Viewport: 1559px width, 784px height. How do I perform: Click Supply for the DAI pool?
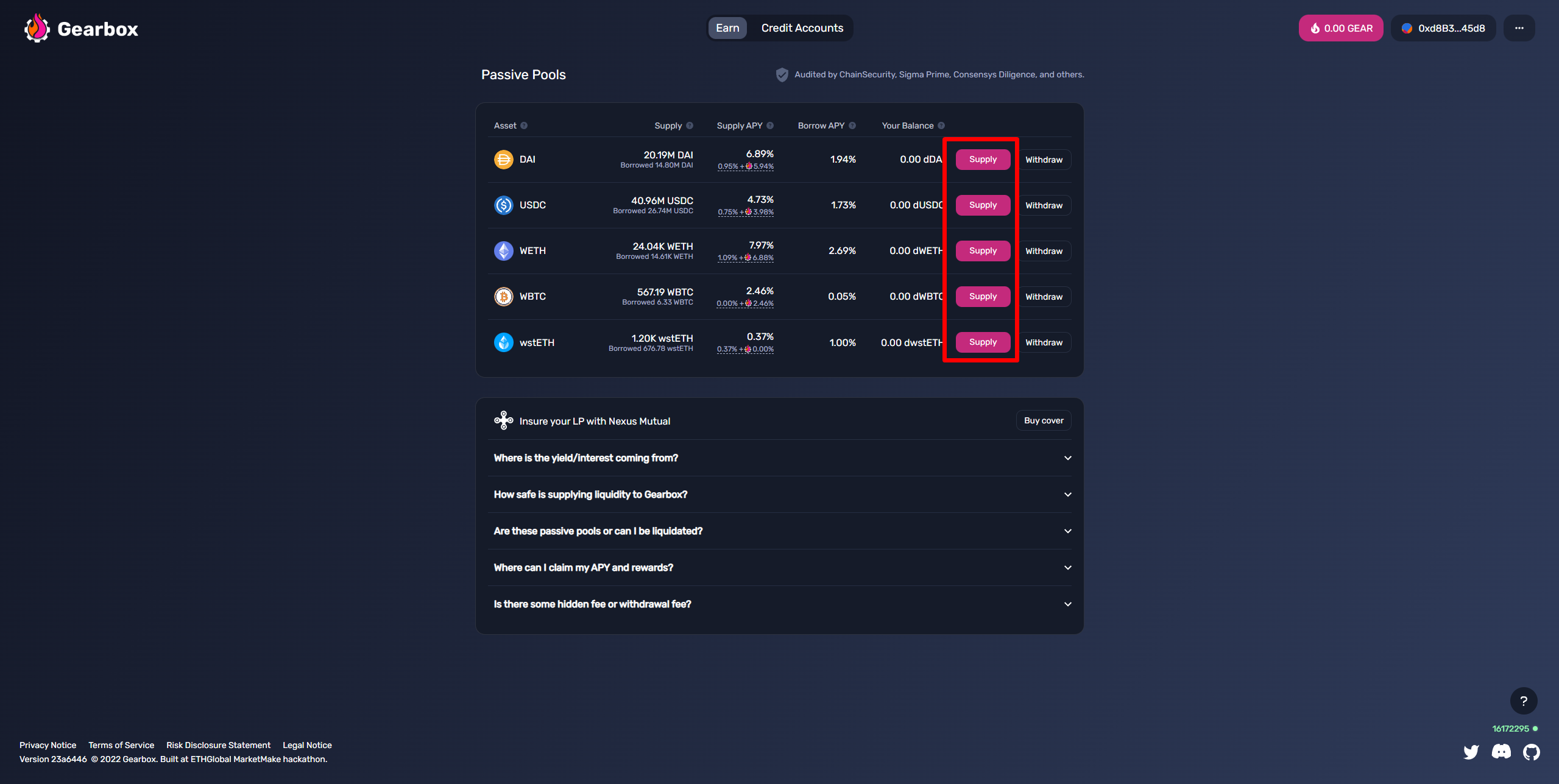pos(983,160)
